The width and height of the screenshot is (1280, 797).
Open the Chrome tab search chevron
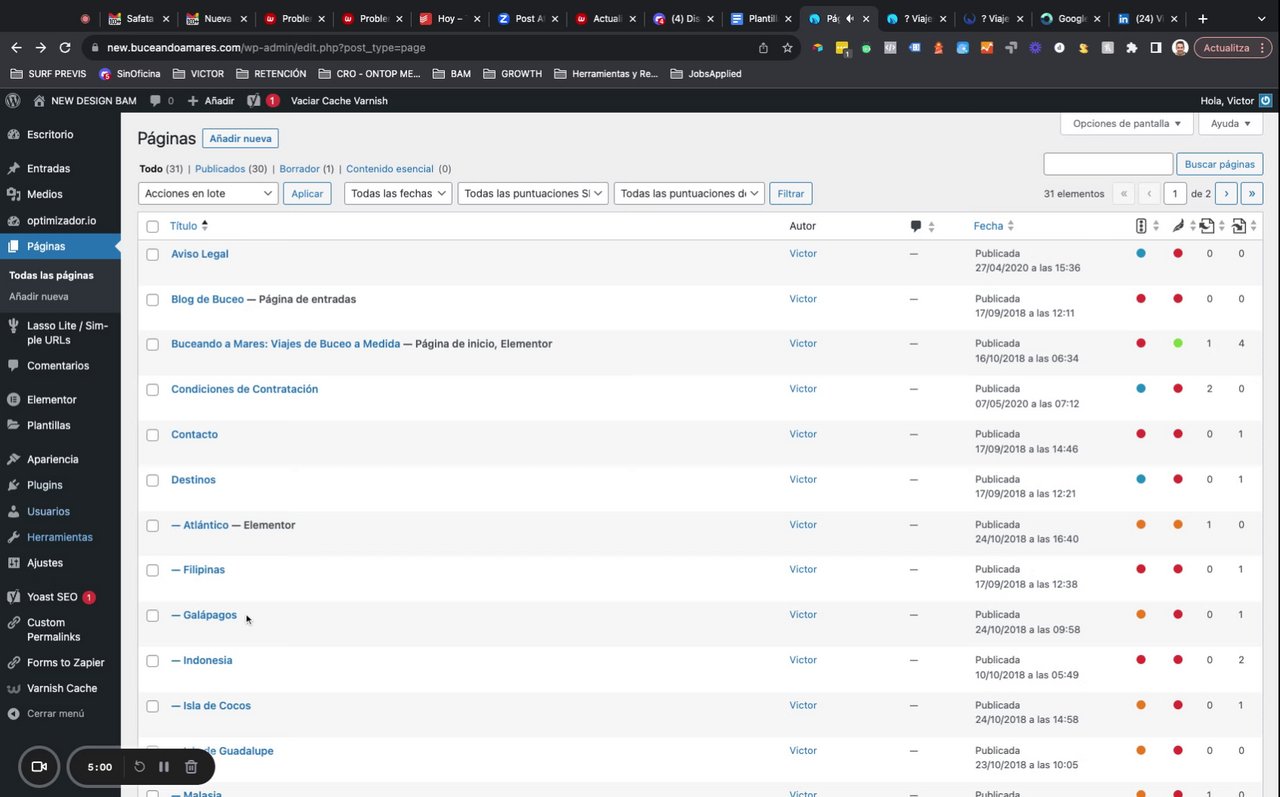(x=1262, y=18)
